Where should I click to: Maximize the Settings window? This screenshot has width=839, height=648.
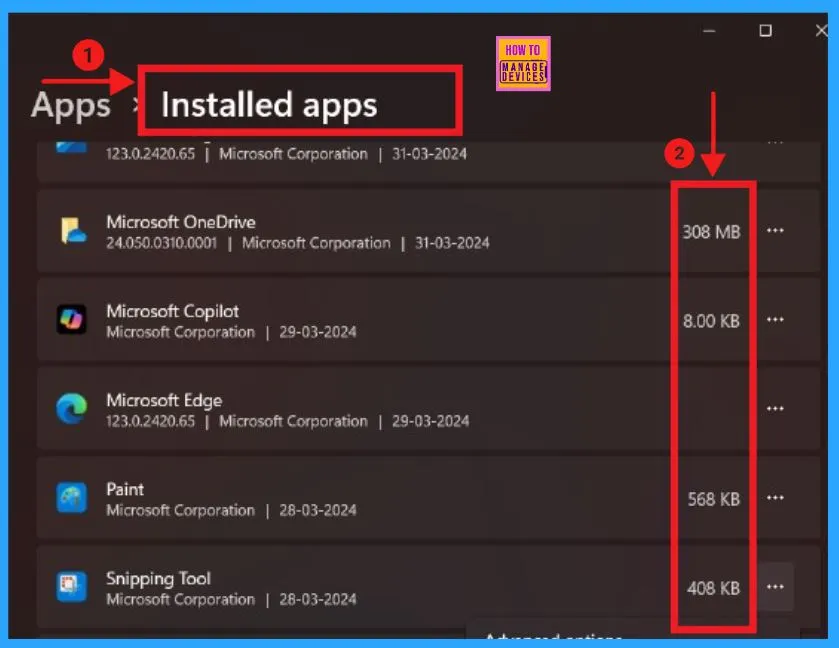click(x=766, y=31)
